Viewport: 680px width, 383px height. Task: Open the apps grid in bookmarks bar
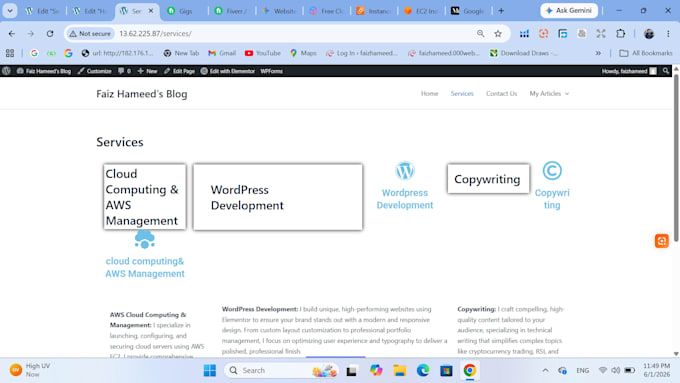(10, 53)
